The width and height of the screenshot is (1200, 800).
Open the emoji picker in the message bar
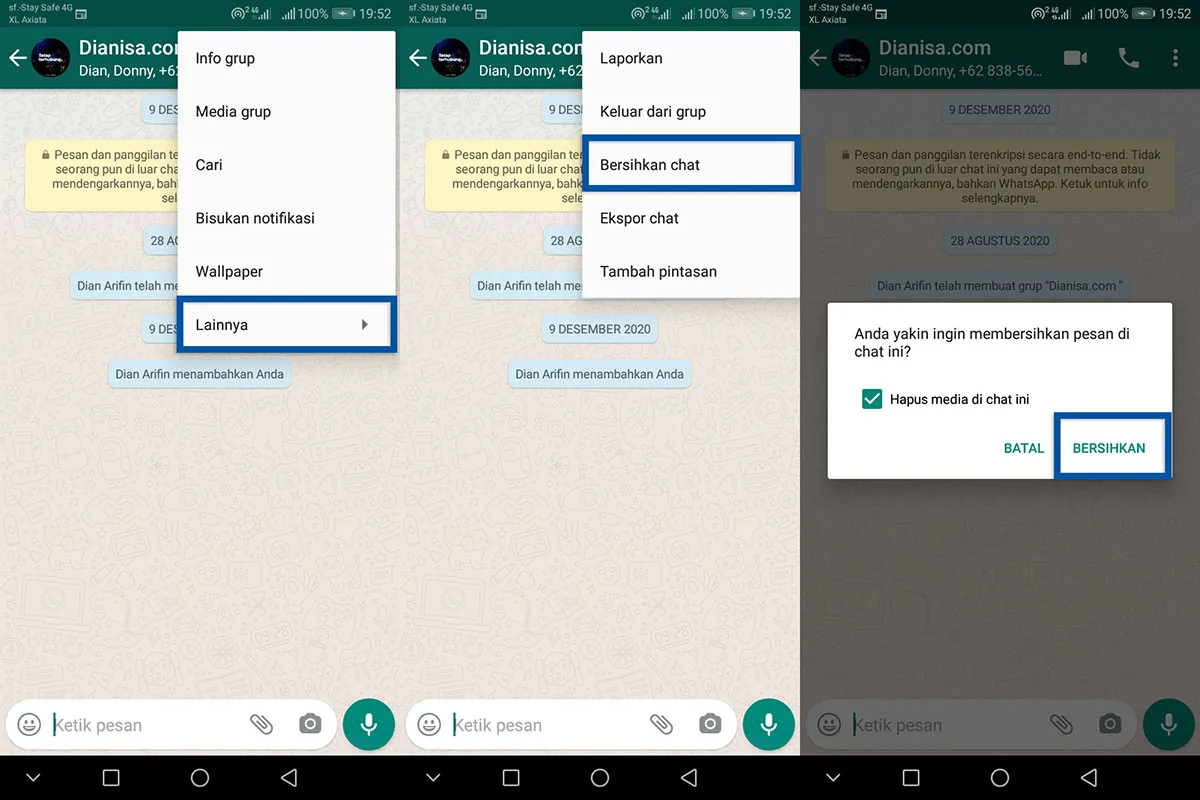click(28, 724)
